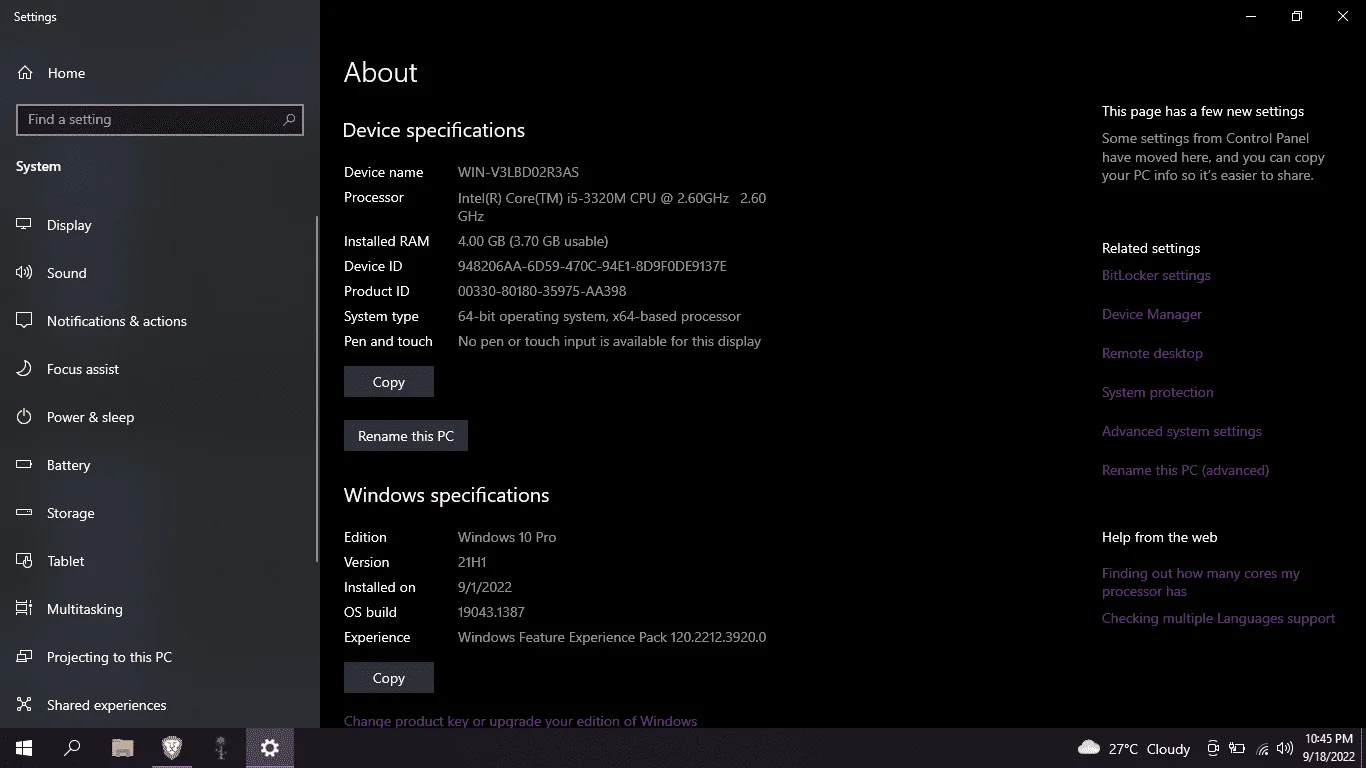Open the System protection link
The width and height of the screenshot is (1366, 768).
pyautogui.click(x=1158, y=392)
